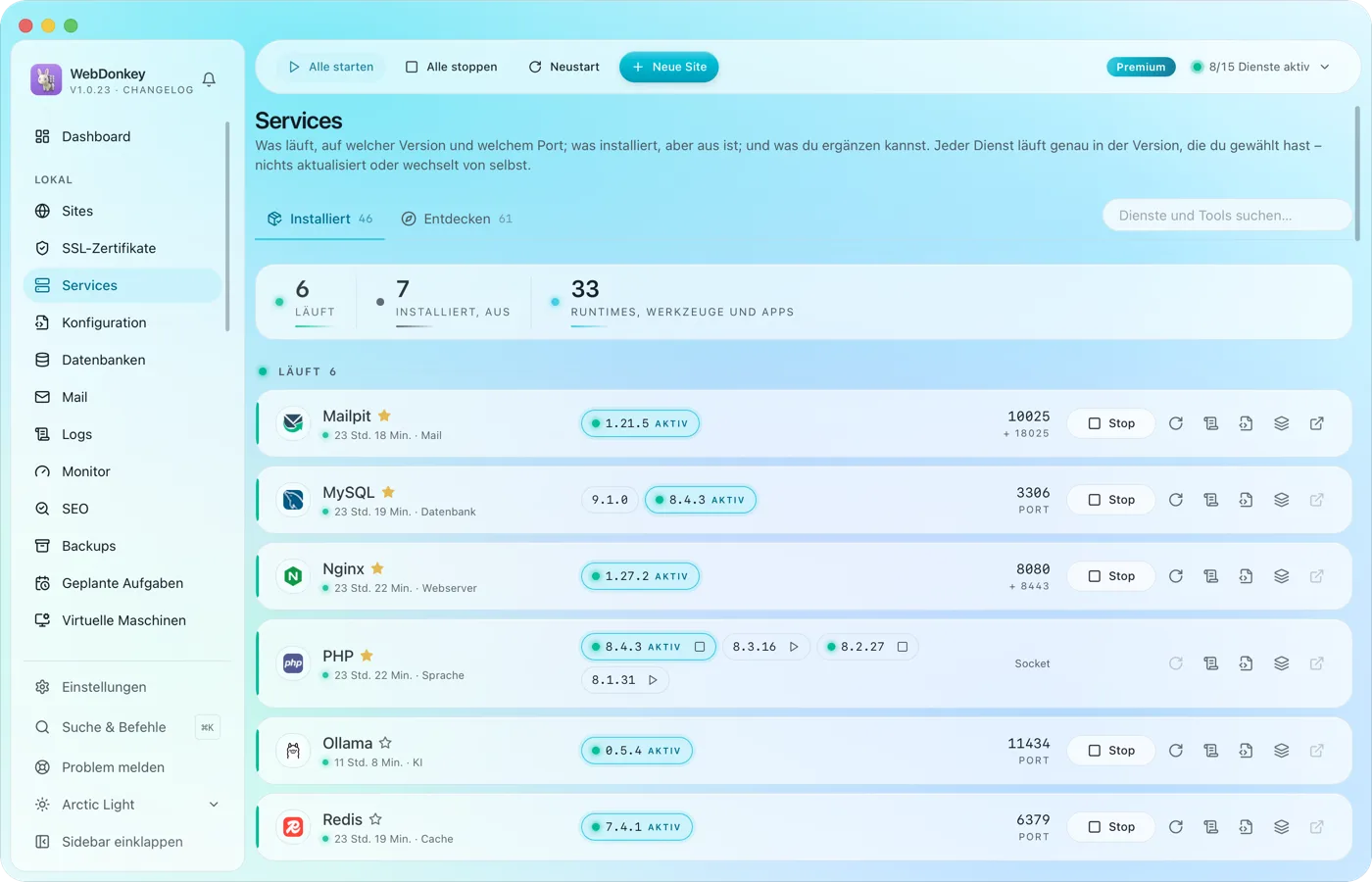Click the Ollama restart icon
Screen dimensions: 1372x882
pyautogui.click(x=1176, y=751)
